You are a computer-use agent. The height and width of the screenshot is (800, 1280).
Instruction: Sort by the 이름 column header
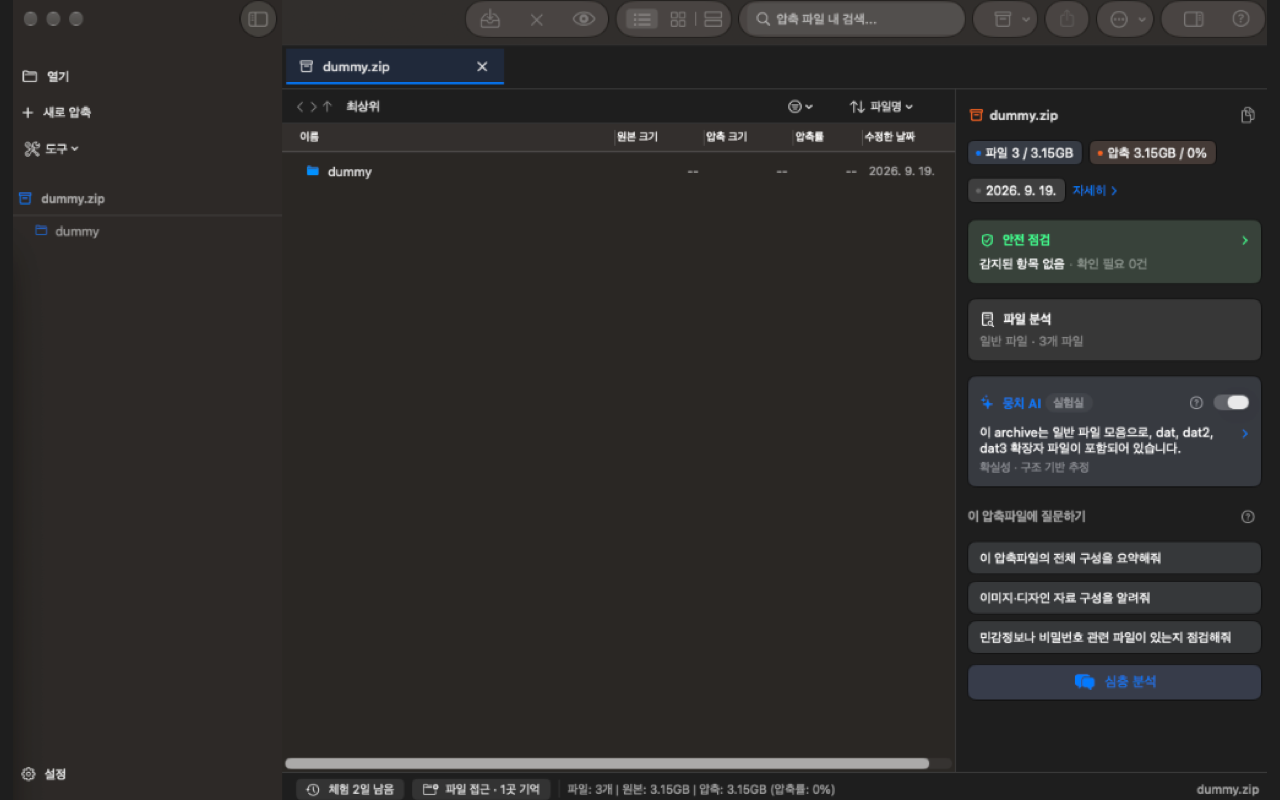pyautogui.click(x=309, y=137)
